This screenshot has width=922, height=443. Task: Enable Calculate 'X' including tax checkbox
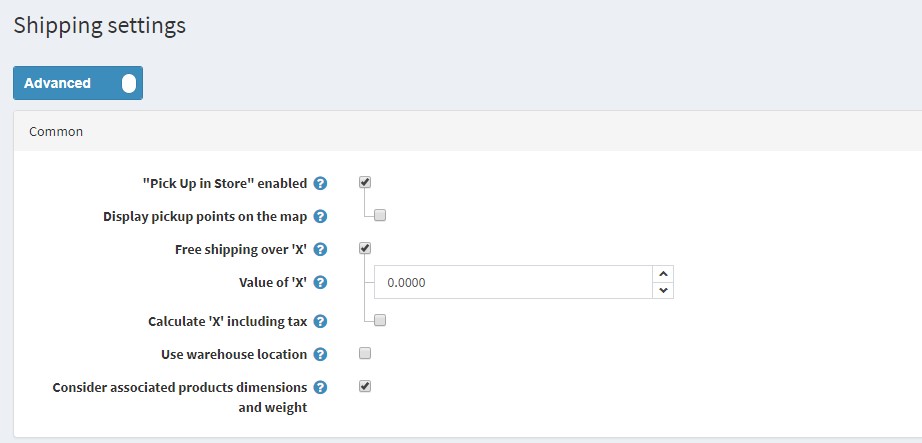click(x=380, y=321)
